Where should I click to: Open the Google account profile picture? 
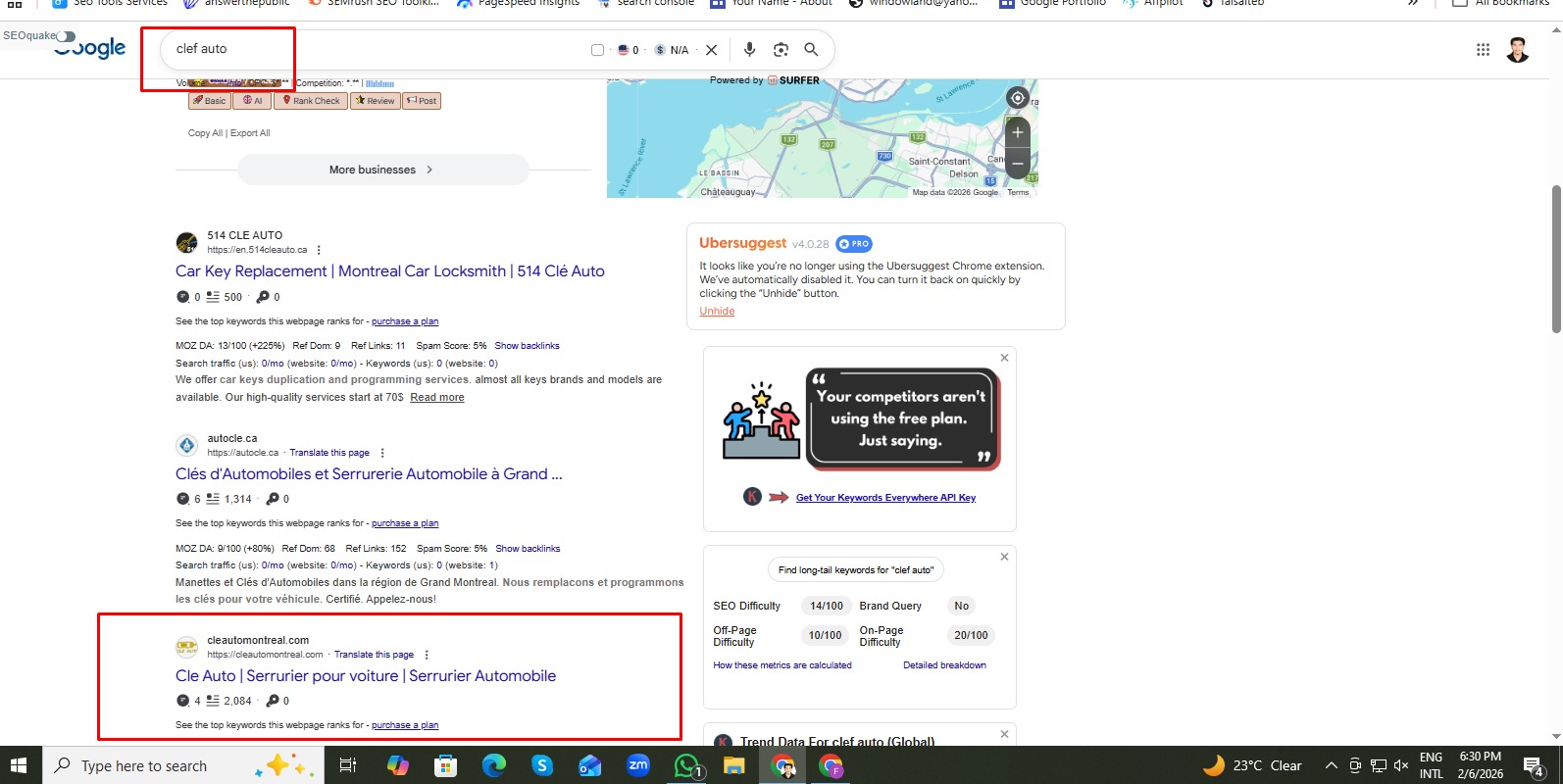pyautogui.click(x=1518, y=50)
